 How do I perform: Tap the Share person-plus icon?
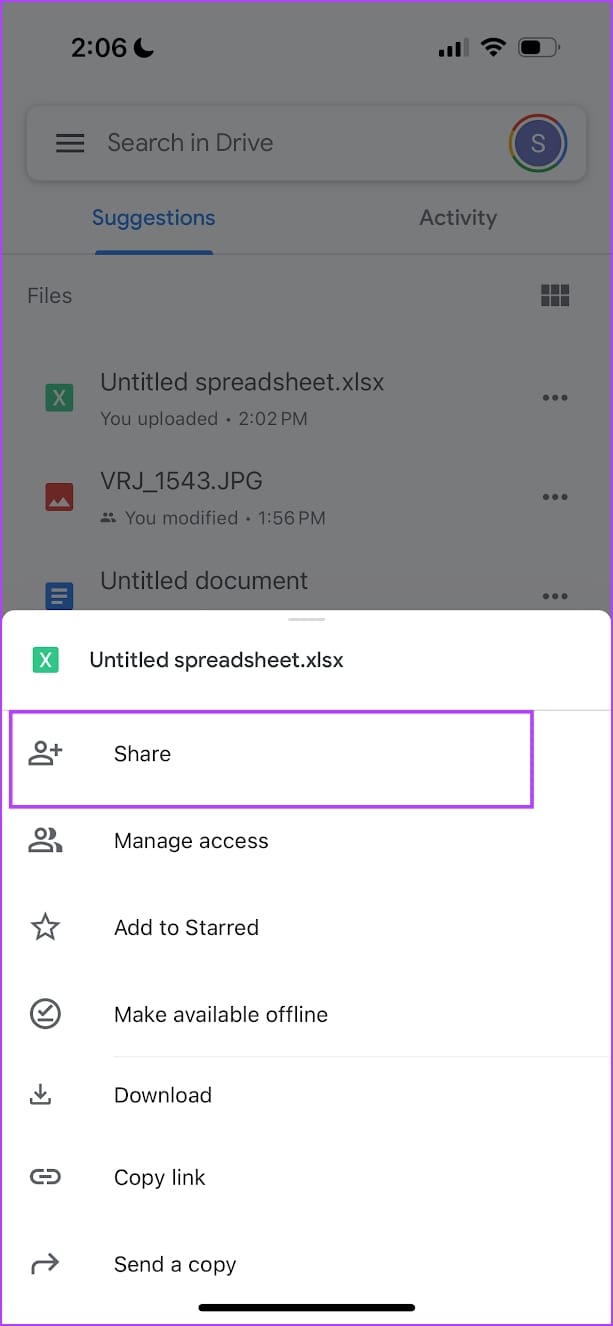pyautogui.click(x=45, y=754)
